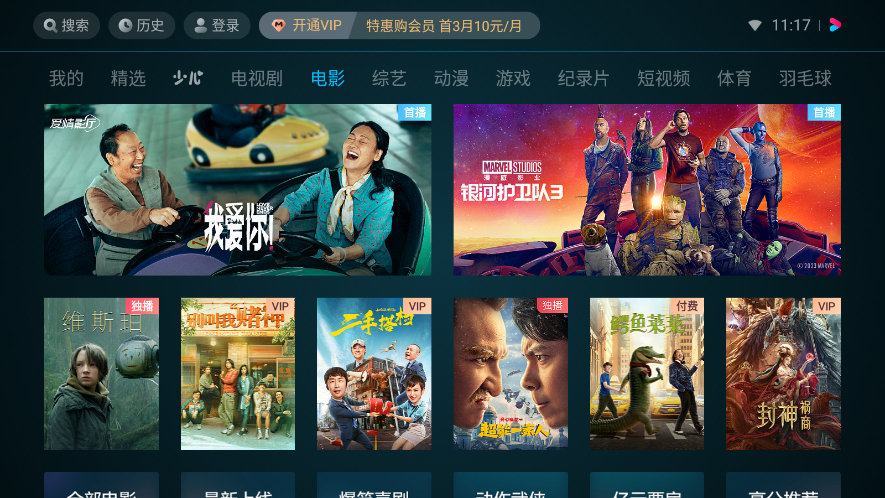Go to the 动漫 tab
Screen dimensions: 885x498
tap(451, 78)
